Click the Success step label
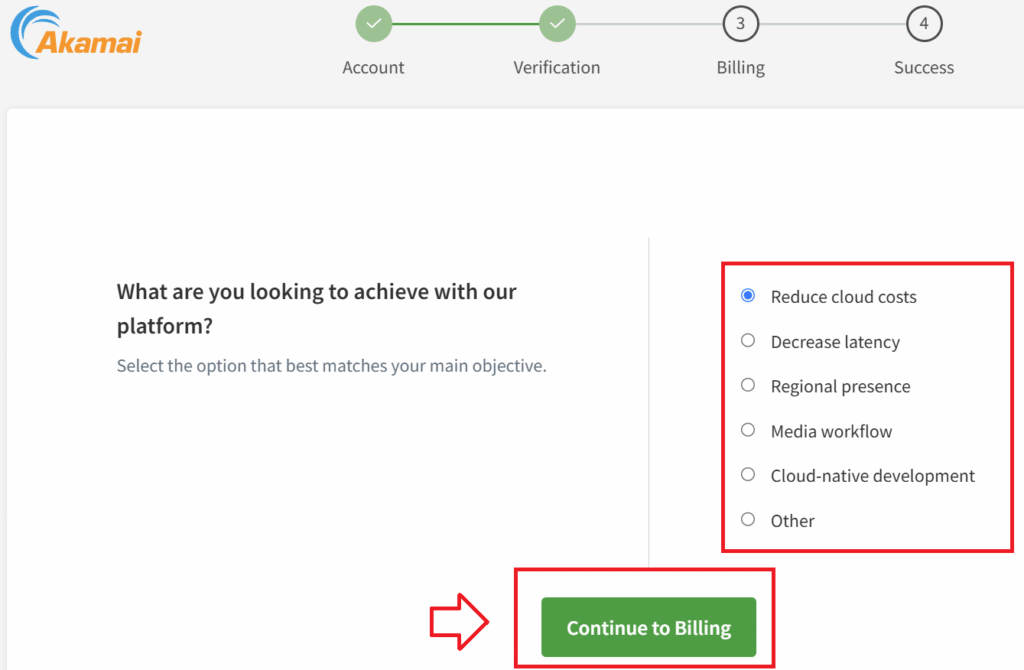1024x670 pixels. (924, 67)
